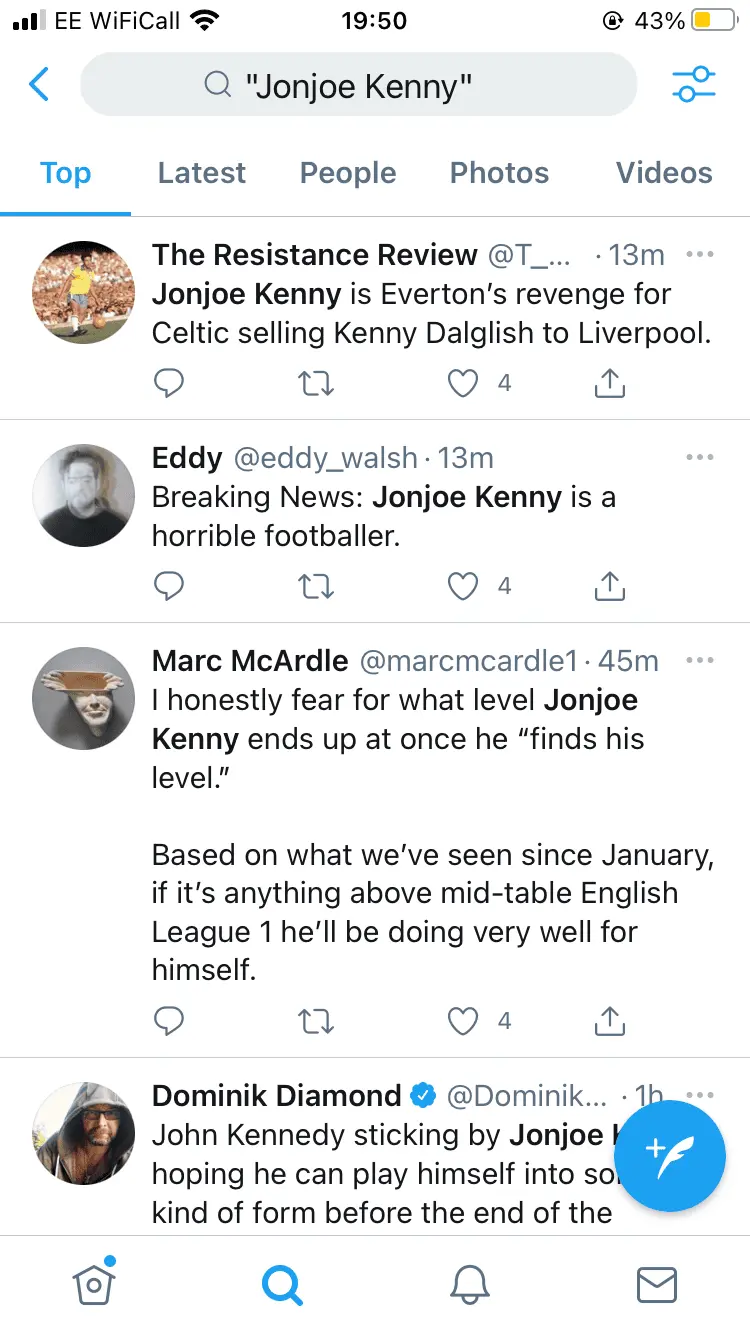
Task: Like The Resistance Review tweet
Action: coord(462,383)
